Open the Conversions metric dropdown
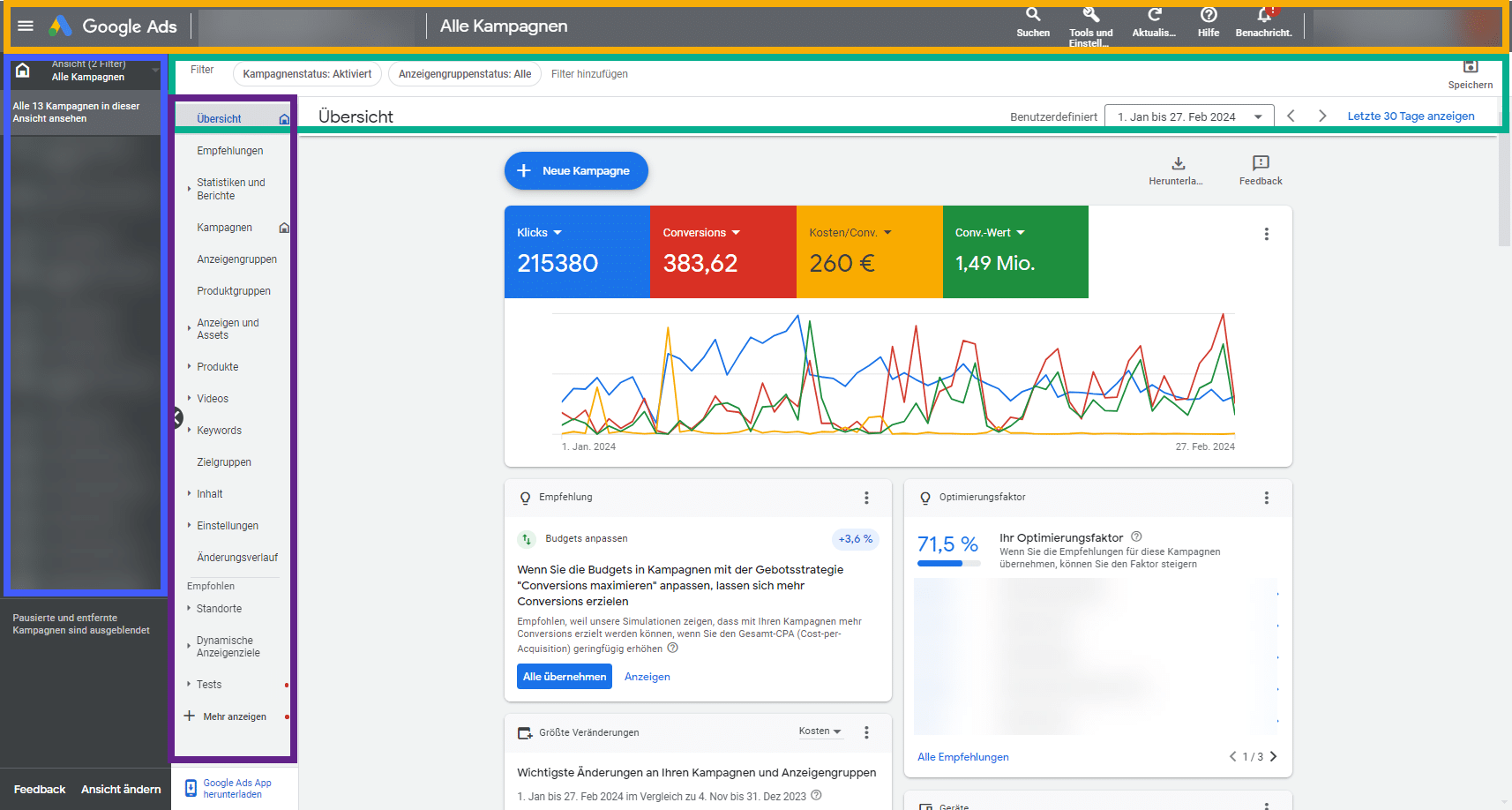Image resolution: width=1512 pixels, height=810 pixels. (x=701, y=233)
